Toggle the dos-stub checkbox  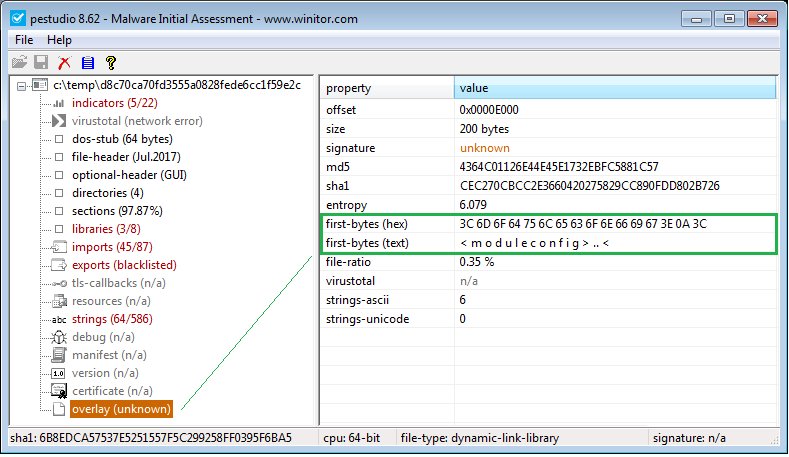tap(59, 139)
